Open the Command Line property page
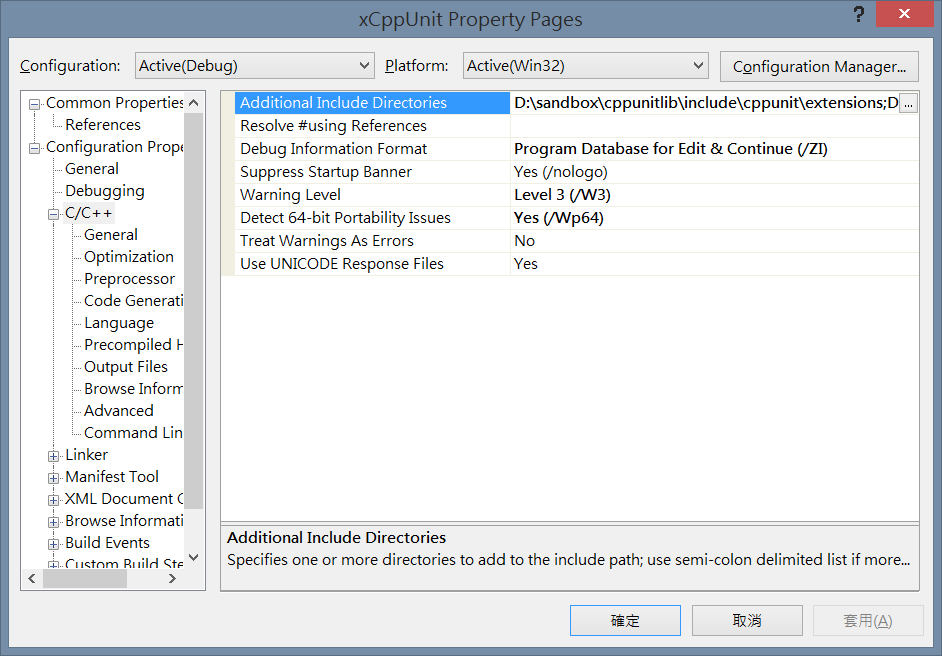 tap(133, 433)
